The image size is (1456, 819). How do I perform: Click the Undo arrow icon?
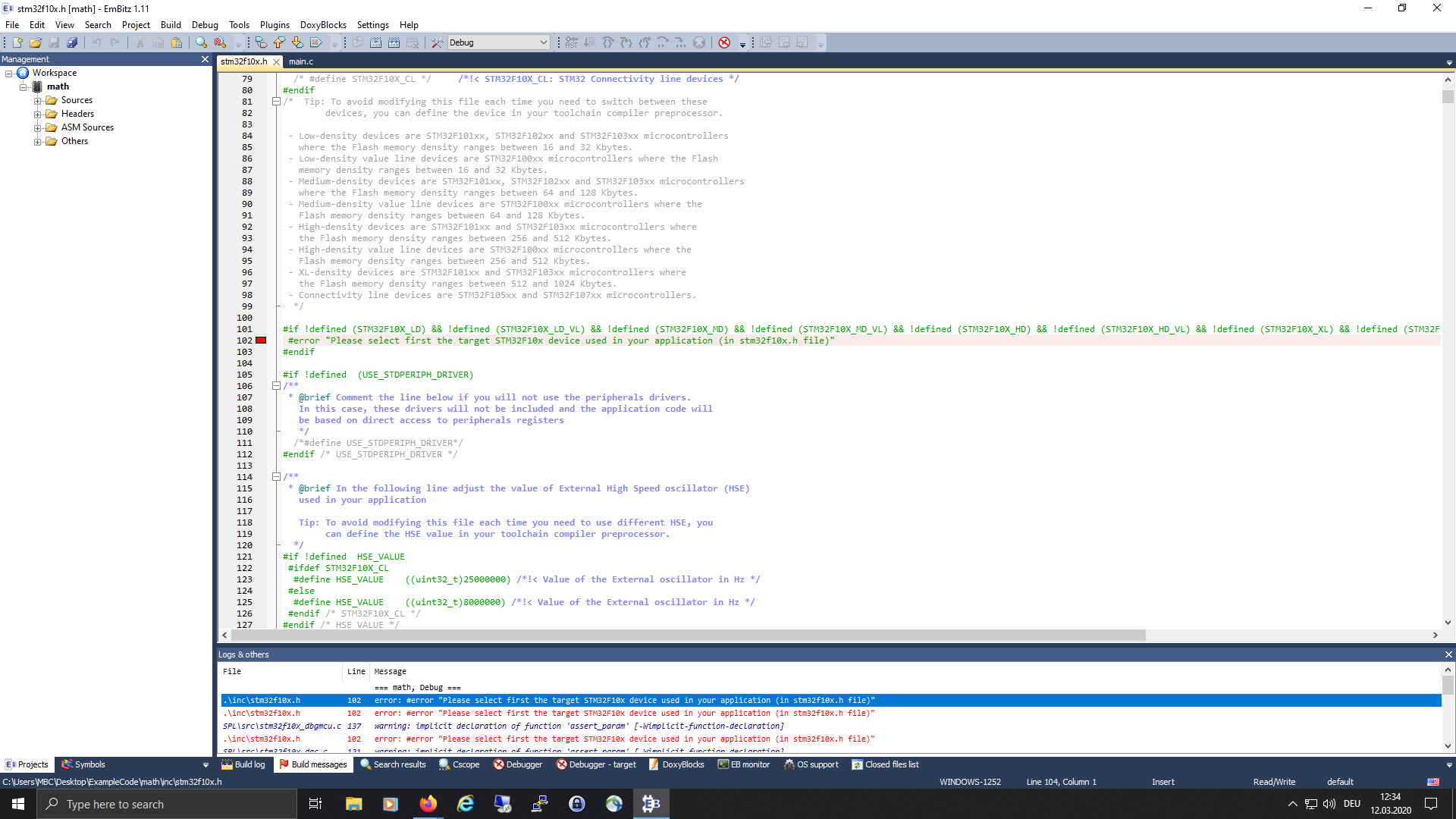(x=97, y=42)
